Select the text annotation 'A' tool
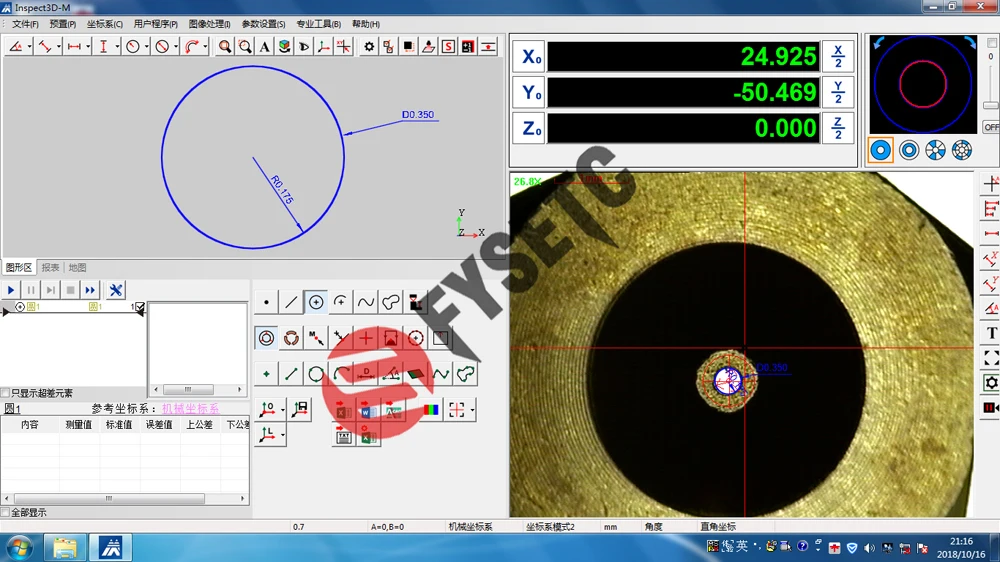 pyautogui.click(x=265, y=47)
